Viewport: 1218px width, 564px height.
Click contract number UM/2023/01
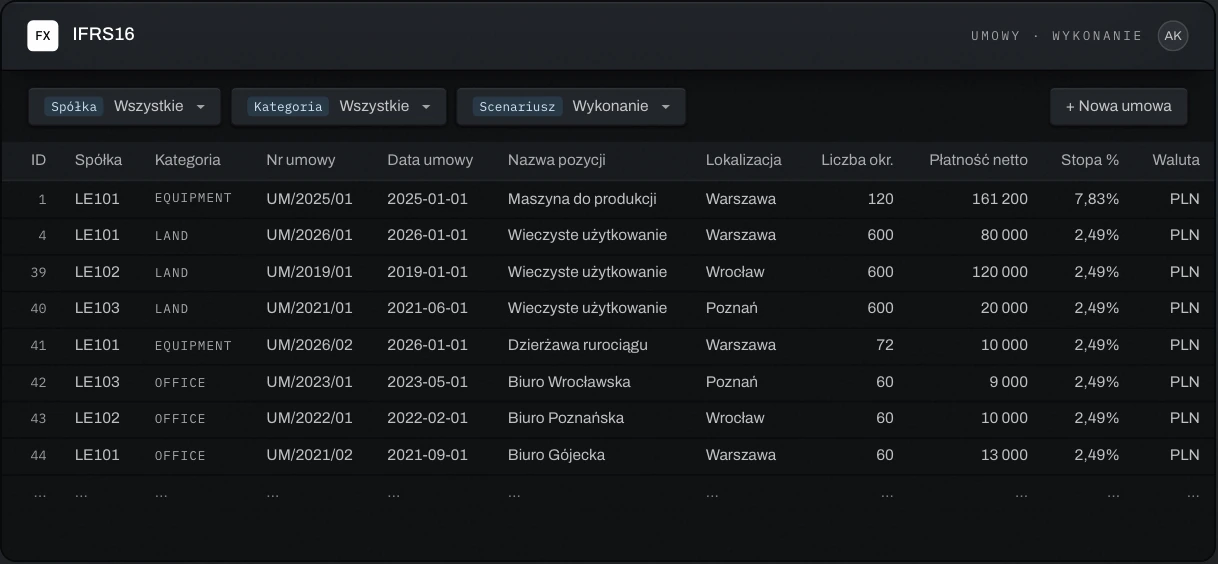tap(310, 382)
